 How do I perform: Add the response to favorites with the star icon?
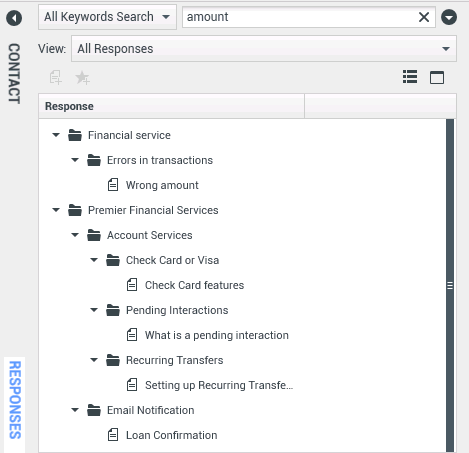[82, 78]
